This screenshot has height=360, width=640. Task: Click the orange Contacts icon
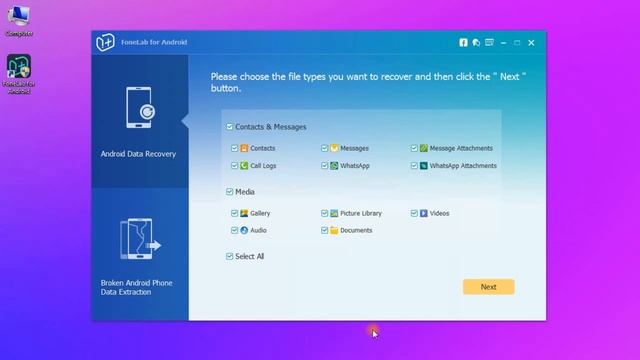[244, 148]
